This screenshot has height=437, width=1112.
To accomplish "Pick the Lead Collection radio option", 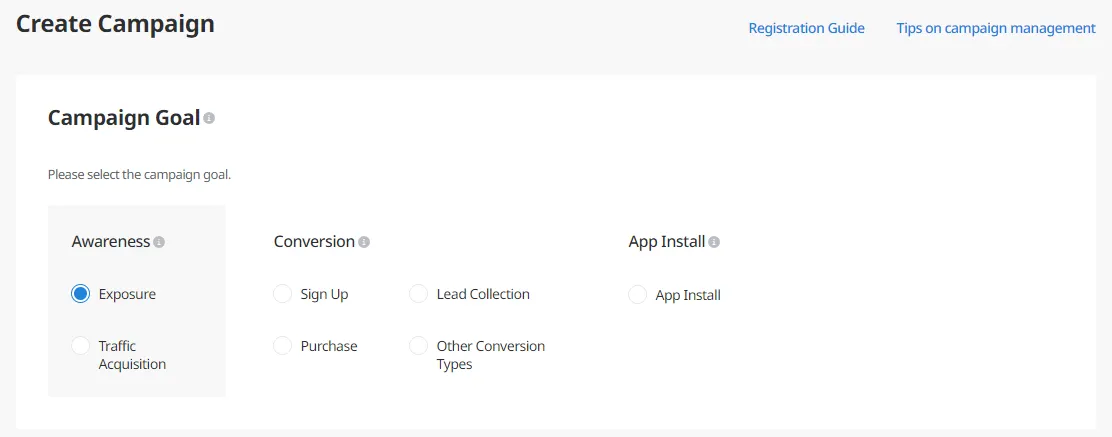I will [419, 294].
